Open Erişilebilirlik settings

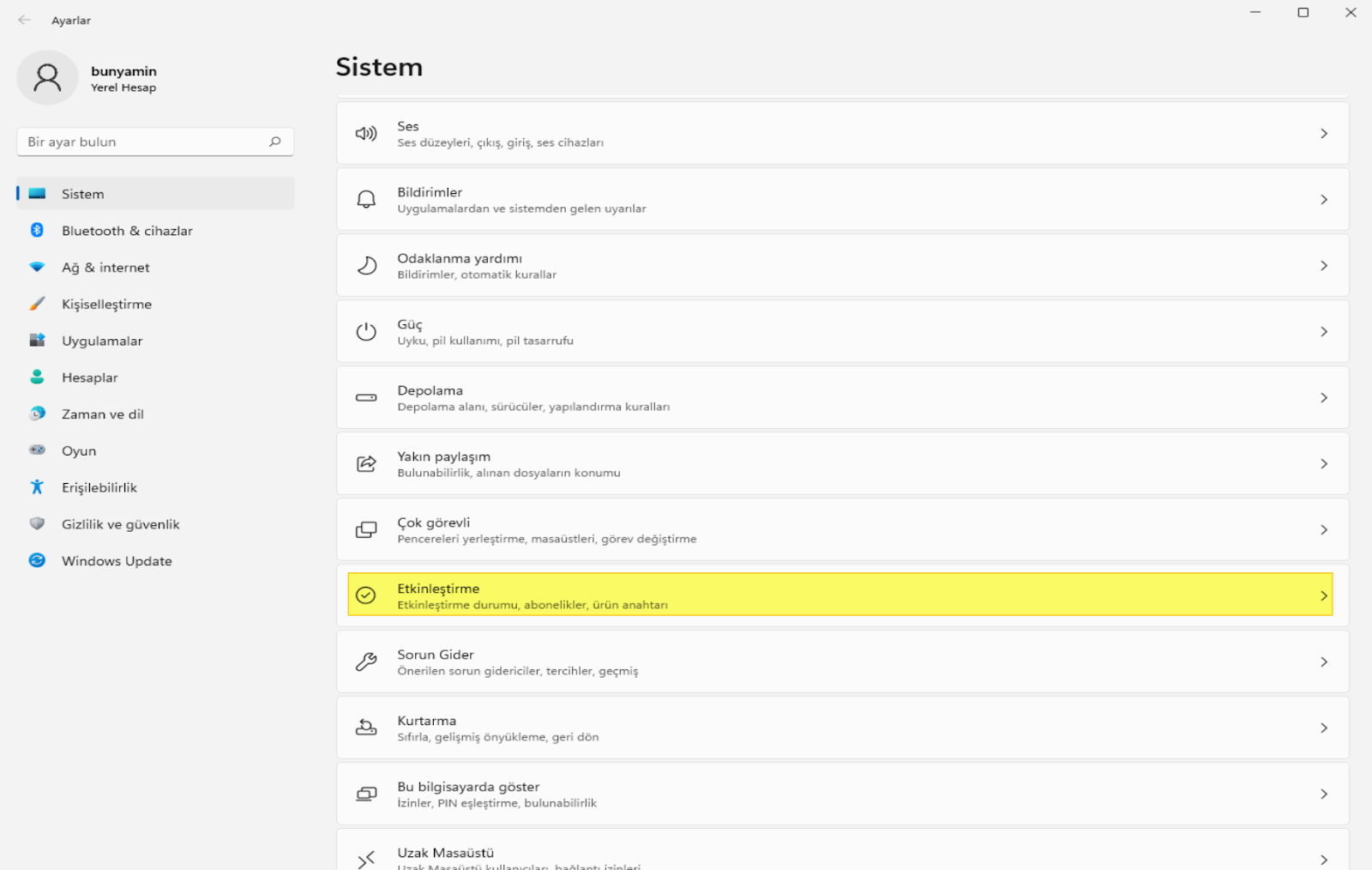(155, 487)
